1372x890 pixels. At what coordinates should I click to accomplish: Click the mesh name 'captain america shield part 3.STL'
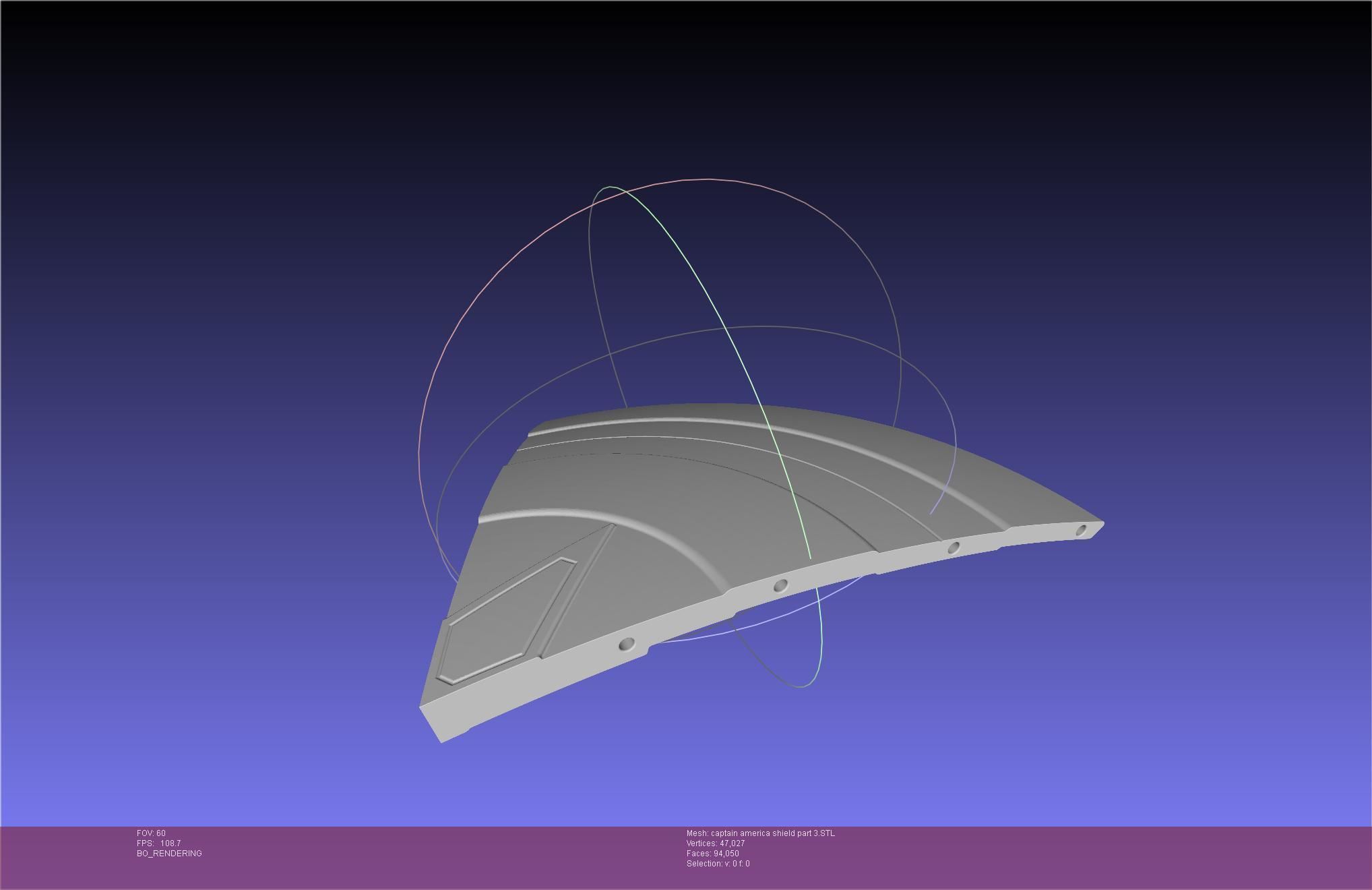point(772,833)
